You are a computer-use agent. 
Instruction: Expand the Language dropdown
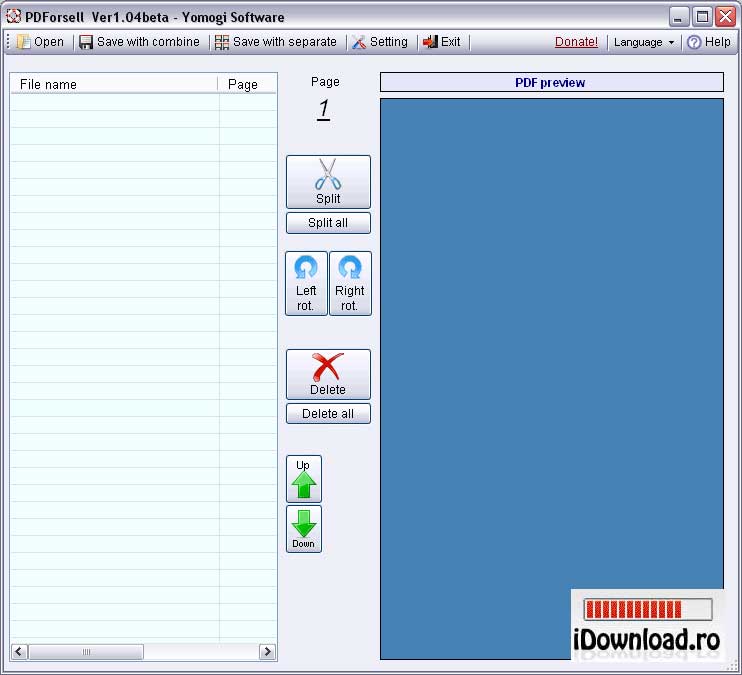coord(644,42)
